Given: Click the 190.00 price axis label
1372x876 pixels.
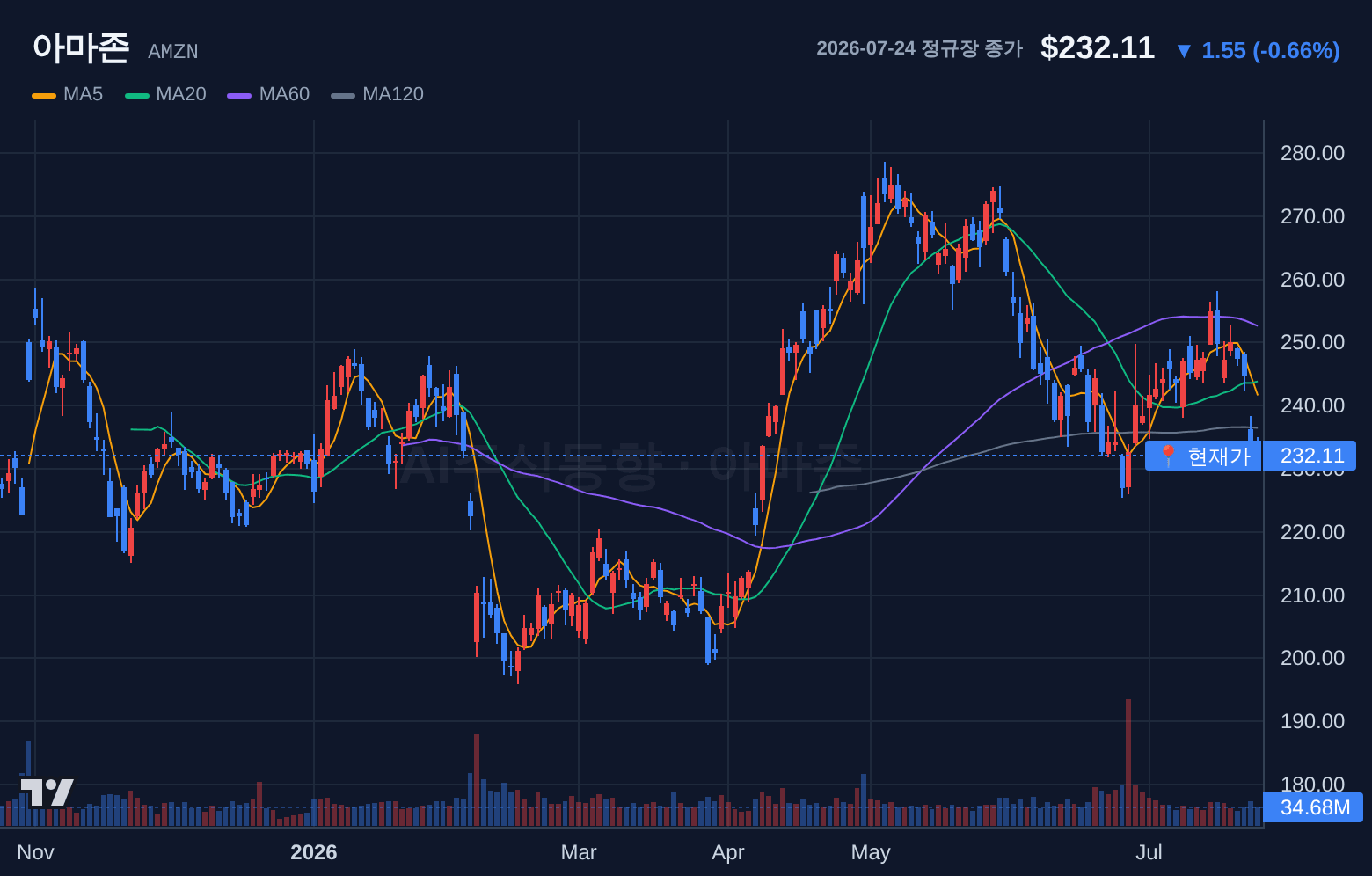Looking at the screenshot, I should pos(1312,721).
